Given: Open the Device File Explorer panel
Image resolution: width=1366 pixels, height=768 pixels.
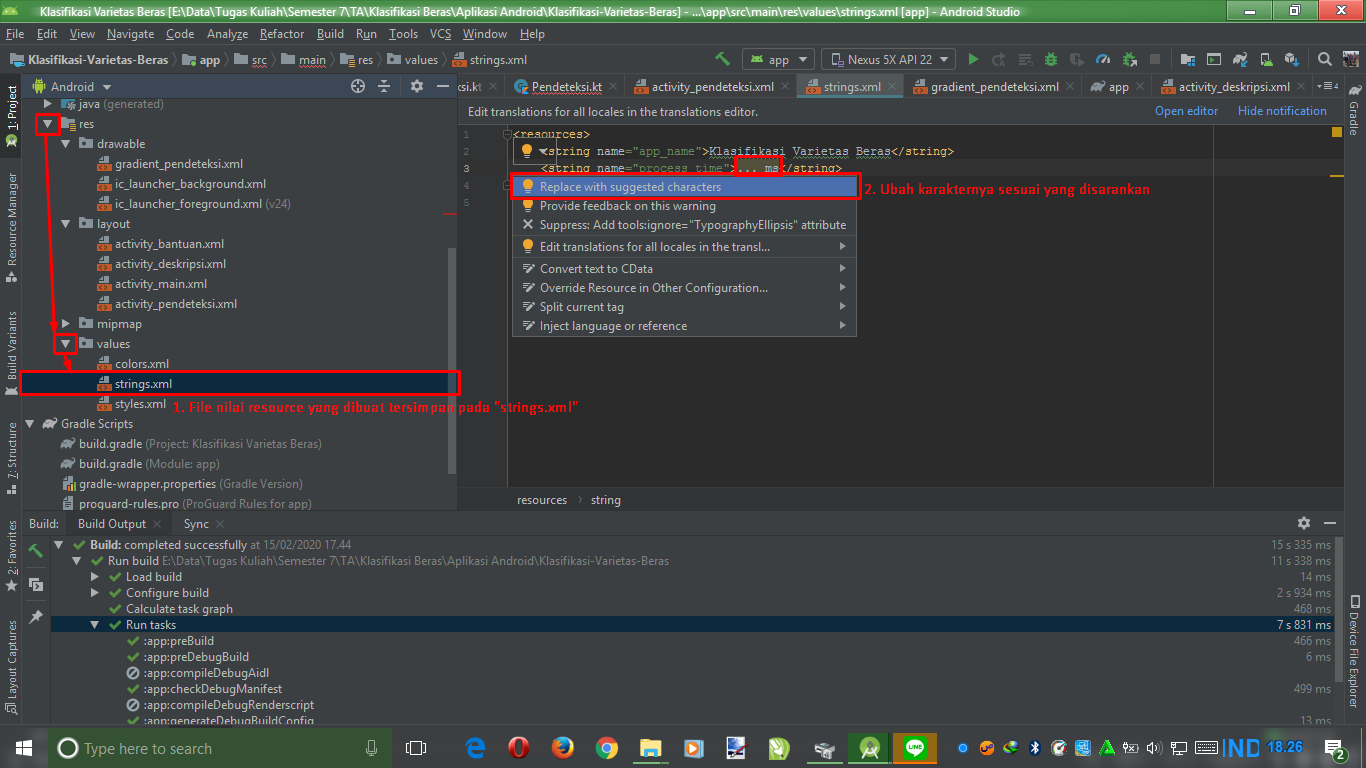Looking at the screenshot, I should (1354, 652).
